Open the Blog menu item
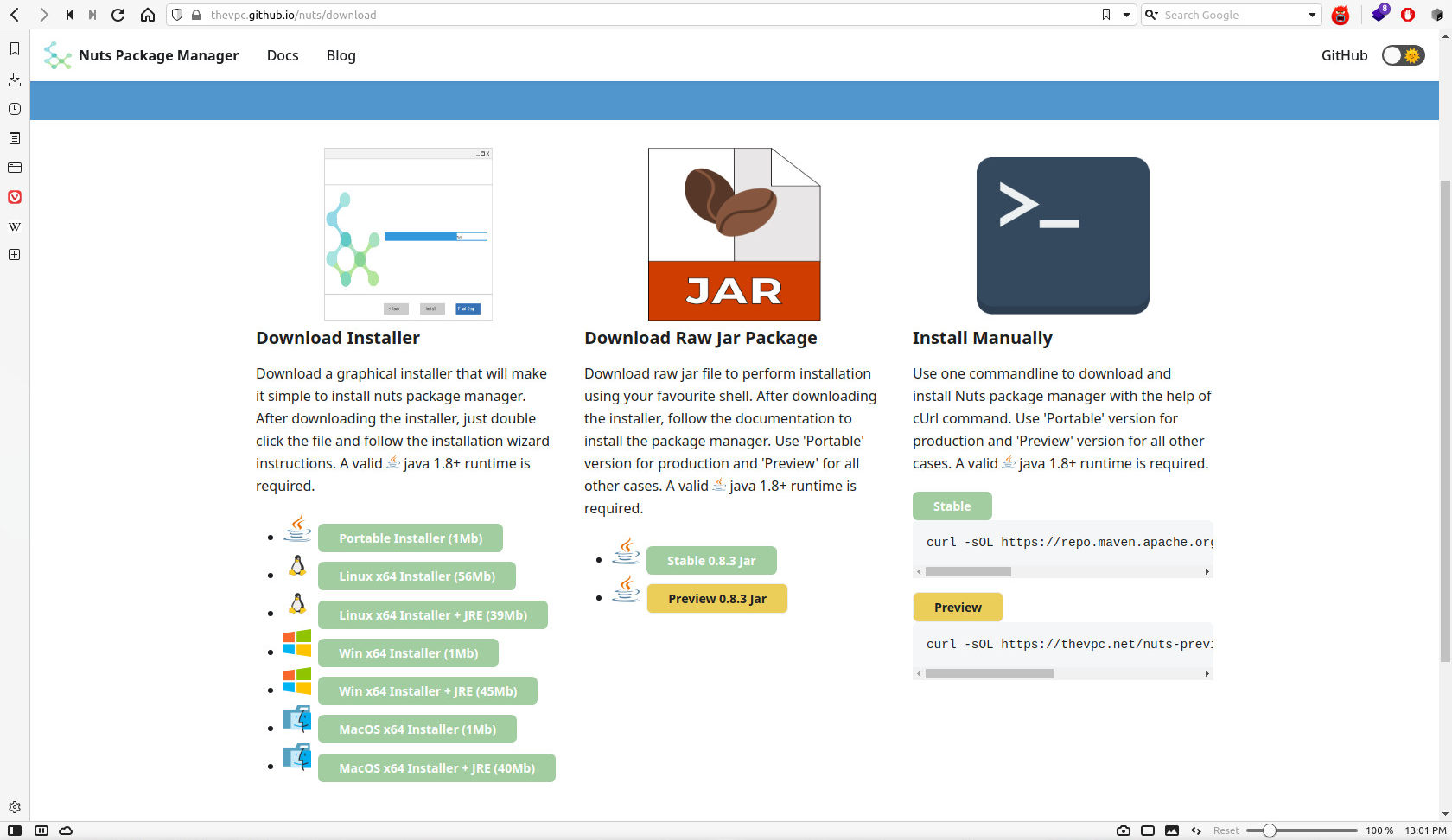 pos(341,55)
